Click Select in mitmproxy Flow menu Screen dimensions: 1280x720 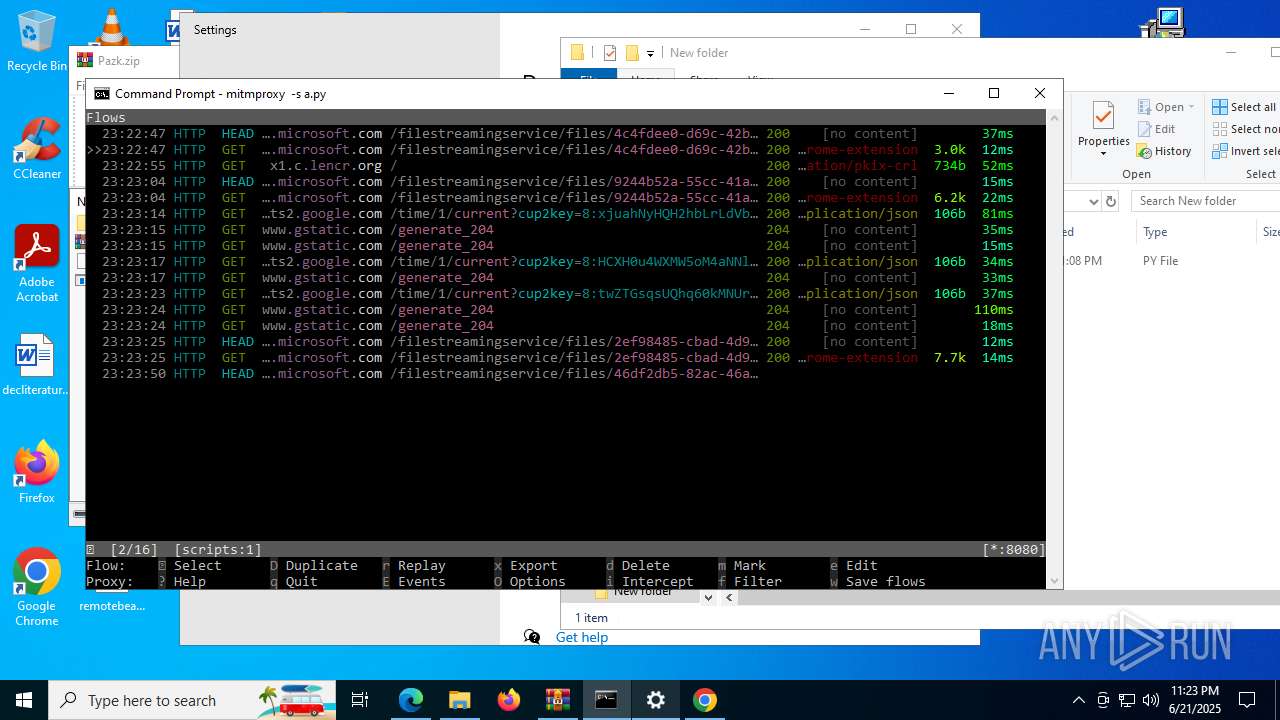pyautogui.click(x=198, y=566)
